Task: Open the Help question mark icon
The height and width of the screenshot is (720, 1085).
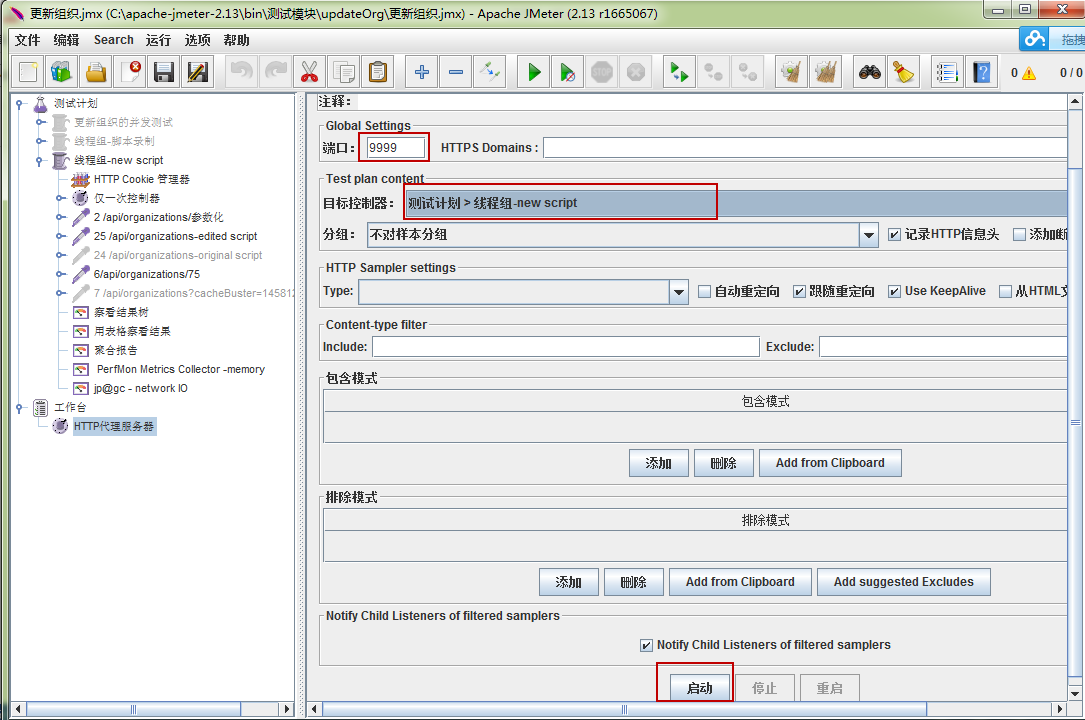Action: [x=981, y=72]
